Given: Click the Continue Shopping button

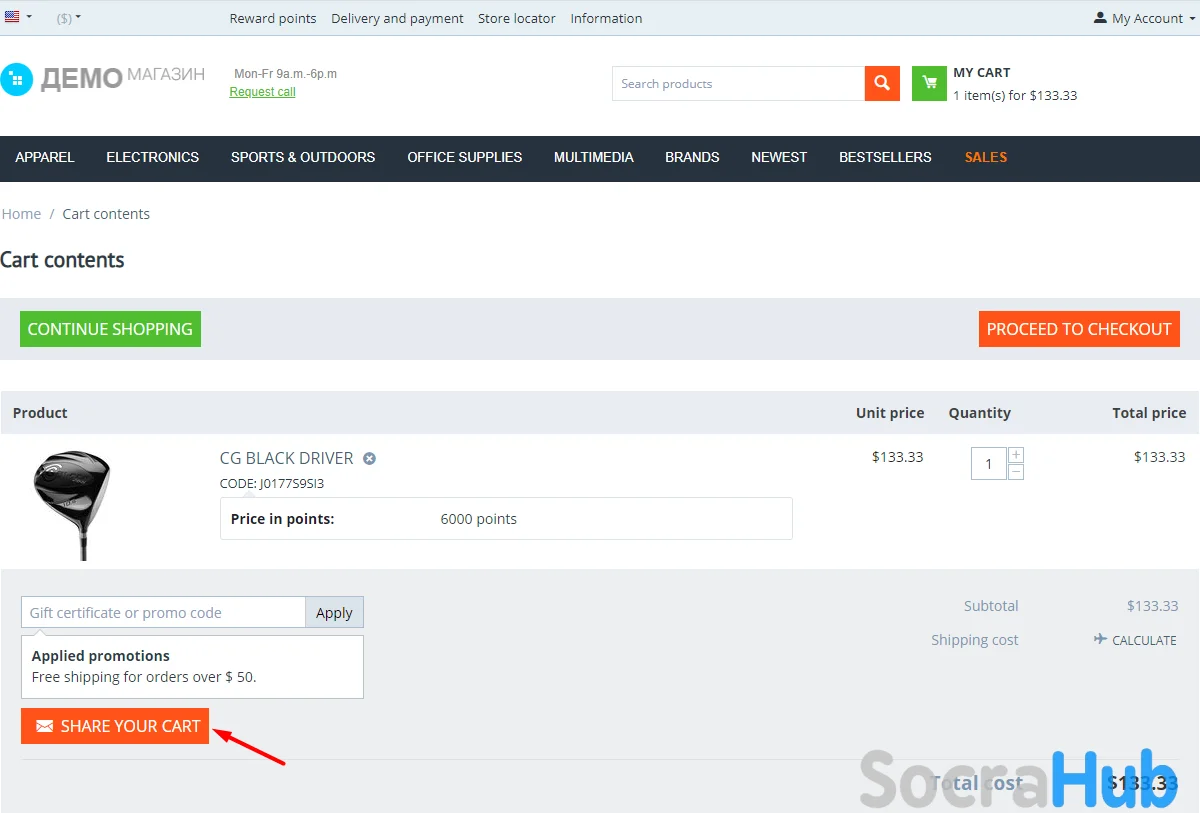Looking at the screenshot, I should click(x=110, y=329).
